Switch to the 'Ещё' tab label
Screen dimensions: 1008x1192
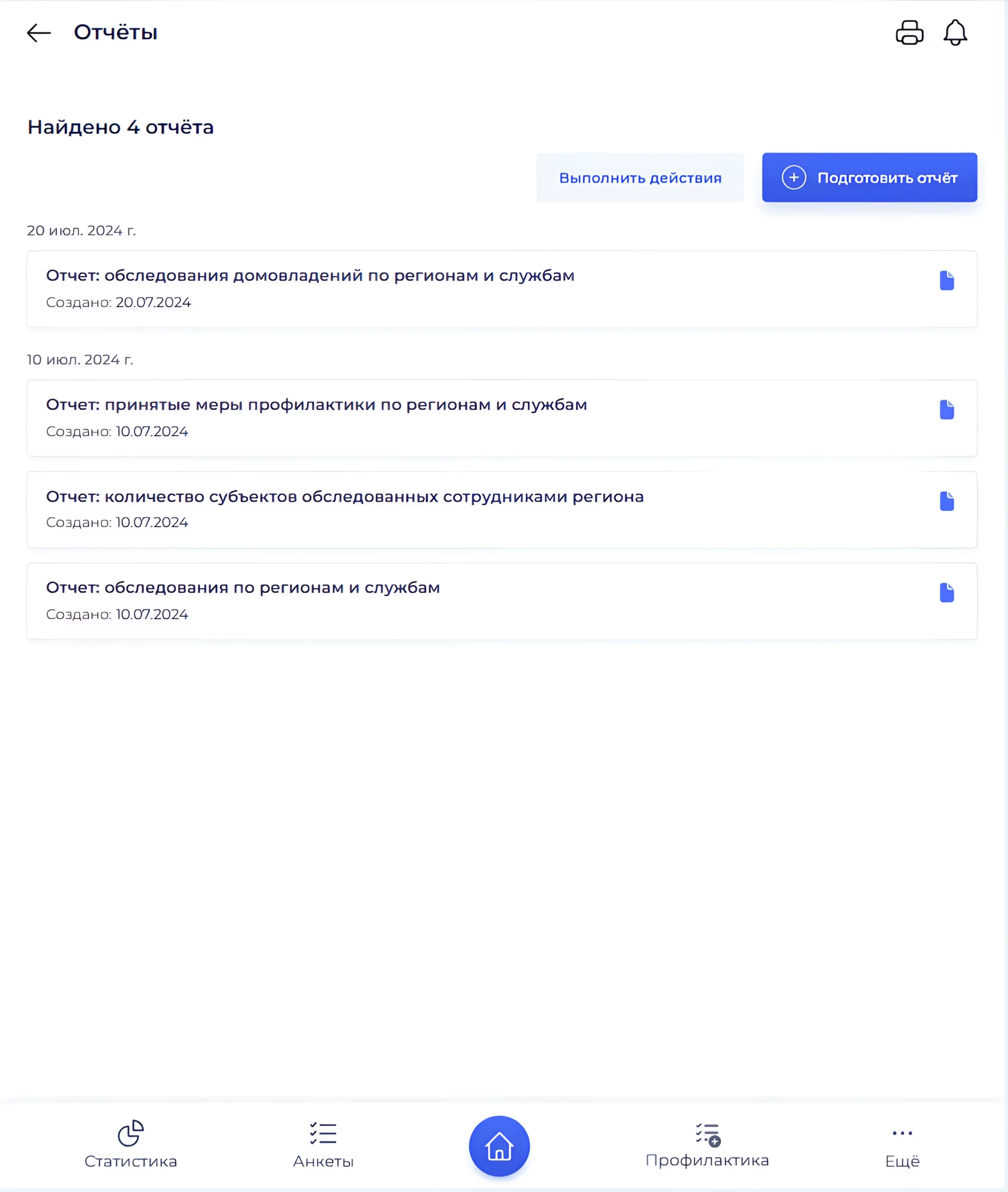(902, 1161)
